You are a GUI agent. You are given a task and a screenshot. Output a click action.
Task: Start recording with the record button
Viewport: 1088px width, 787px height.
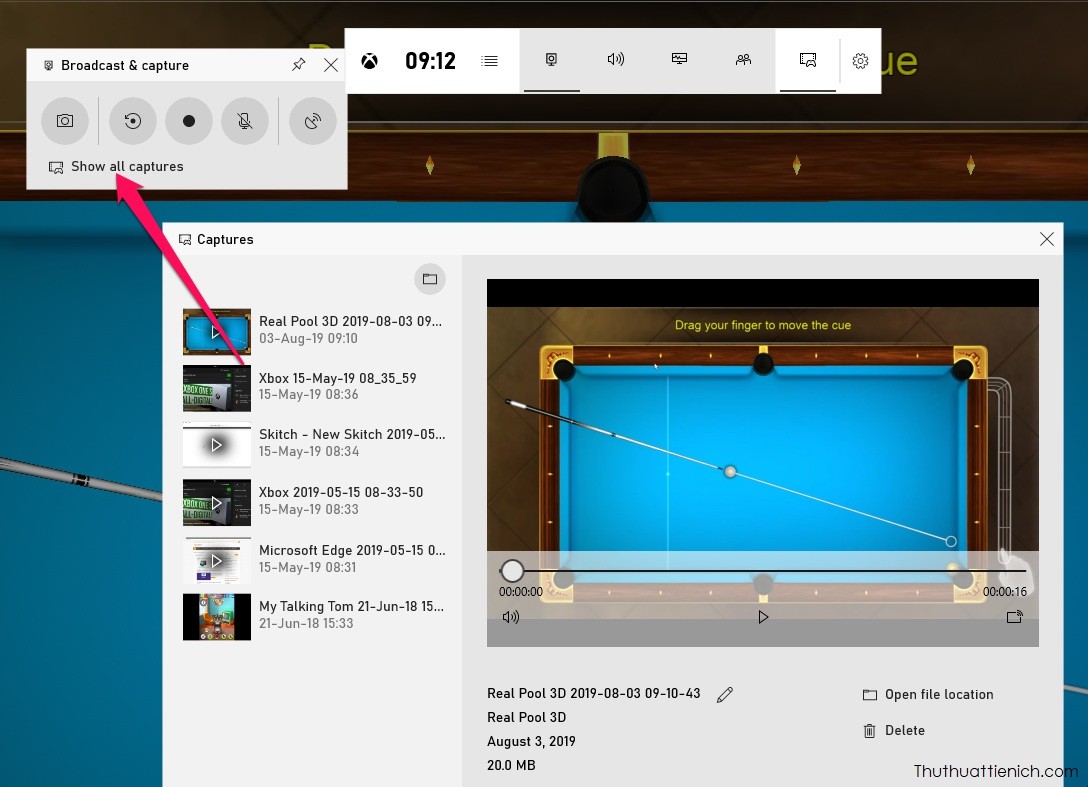pyautogui.click(x=189, y=121)
